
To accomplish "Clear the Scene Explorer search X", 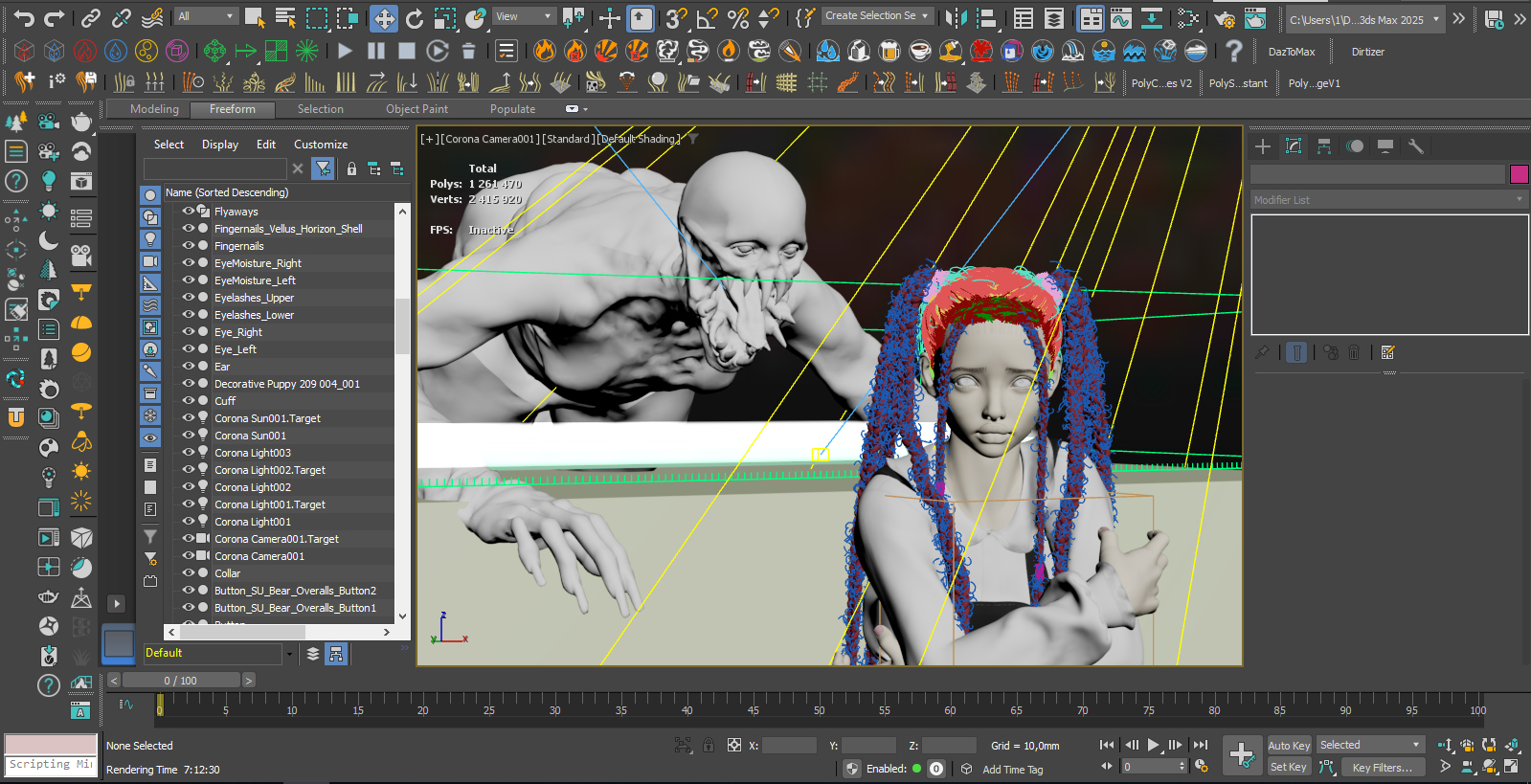I will tap(298, 168).
